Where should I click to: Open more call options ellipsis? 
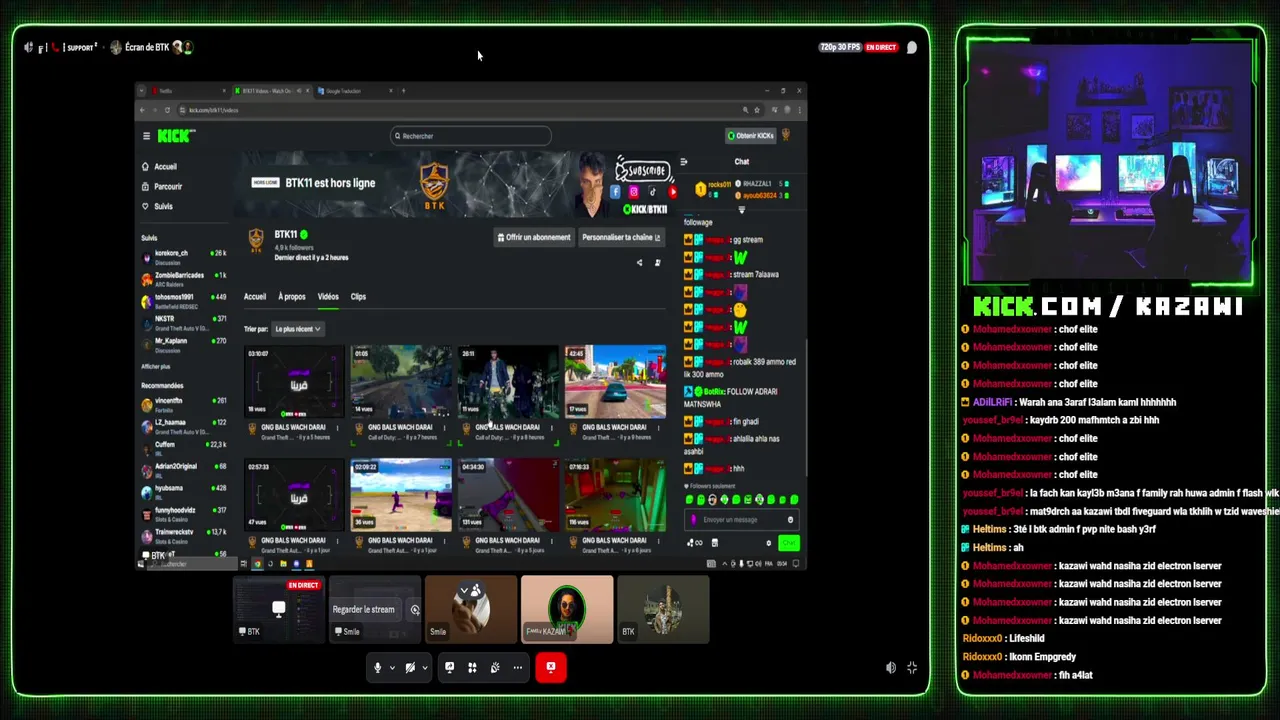[x=518, y=667]
